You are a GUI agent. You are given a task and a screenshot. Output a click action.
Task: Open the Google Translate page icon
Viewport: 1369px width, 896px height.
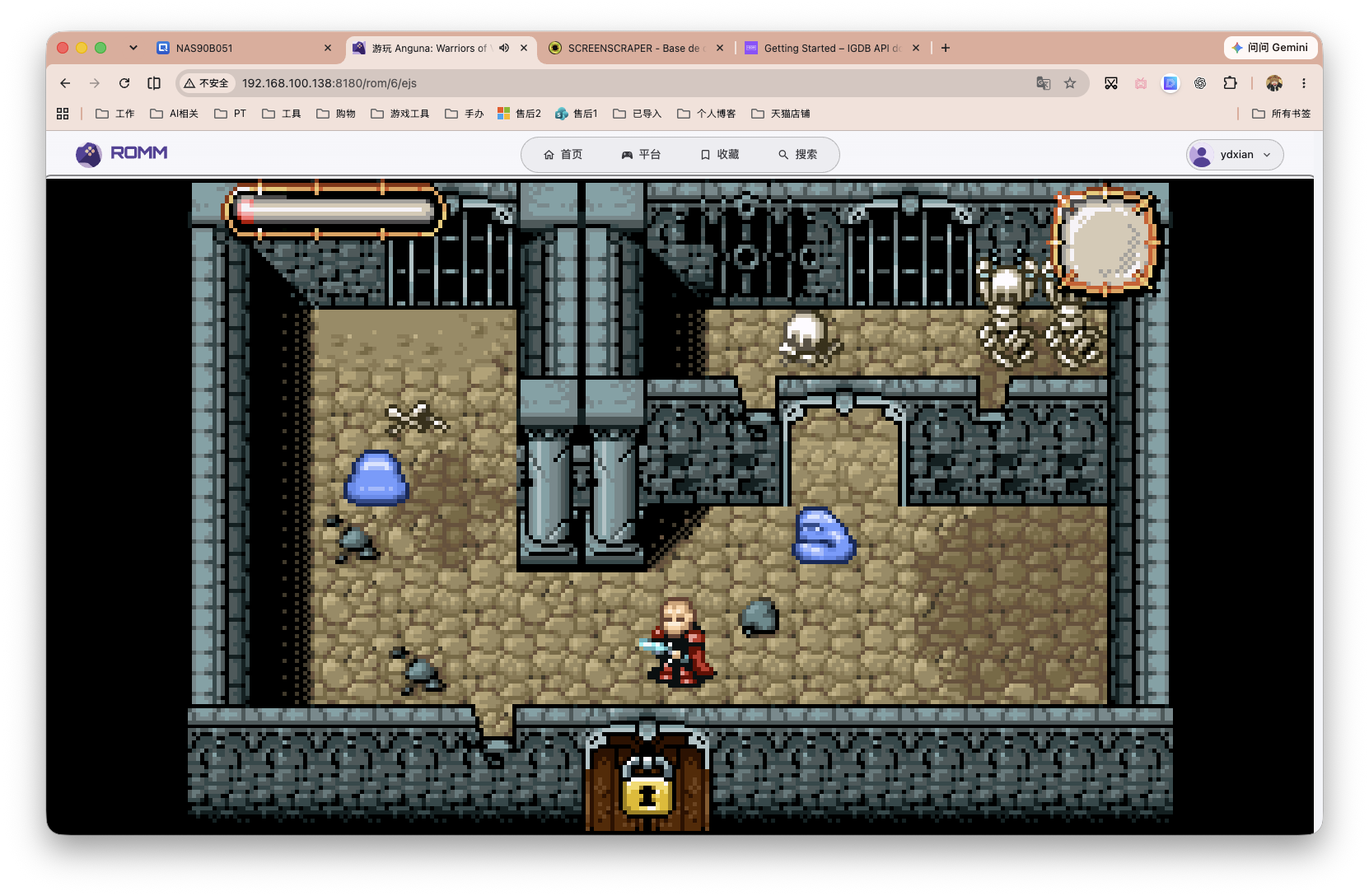click(x=1044, y=83)
